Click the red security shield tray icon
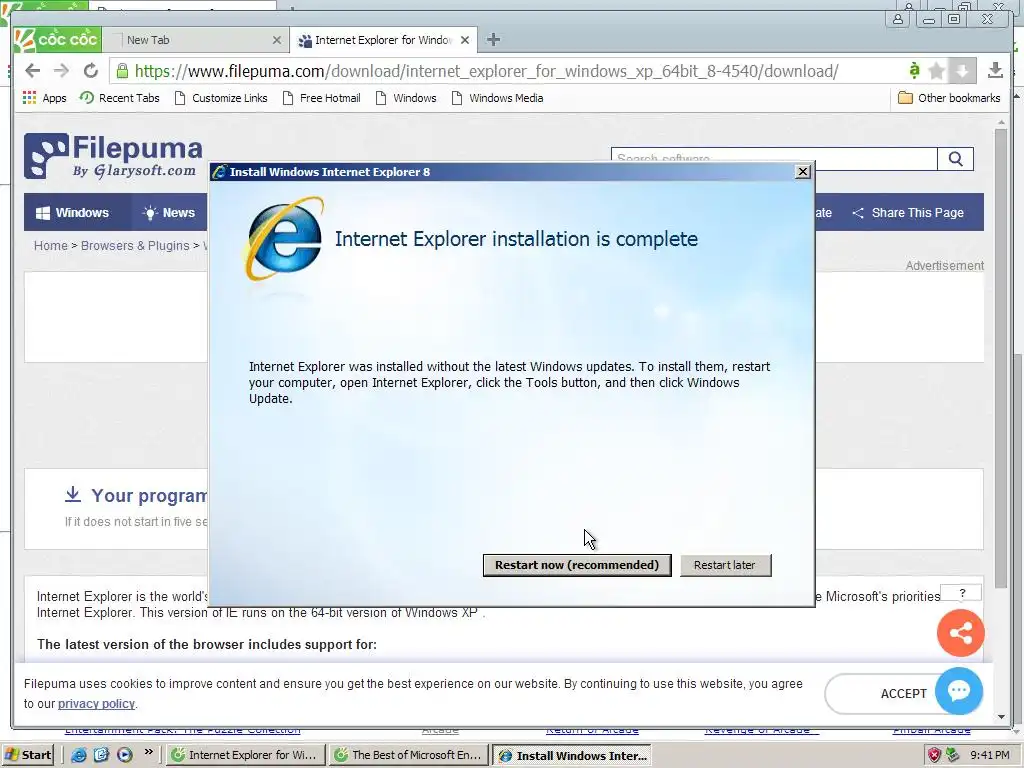 [x=934, y=755]
